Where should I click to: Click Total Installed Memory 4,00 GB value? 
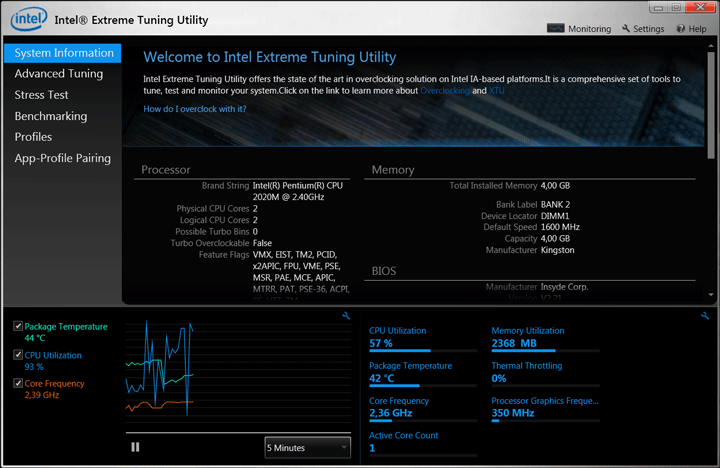pyautogui.click(x=555, y=186)
